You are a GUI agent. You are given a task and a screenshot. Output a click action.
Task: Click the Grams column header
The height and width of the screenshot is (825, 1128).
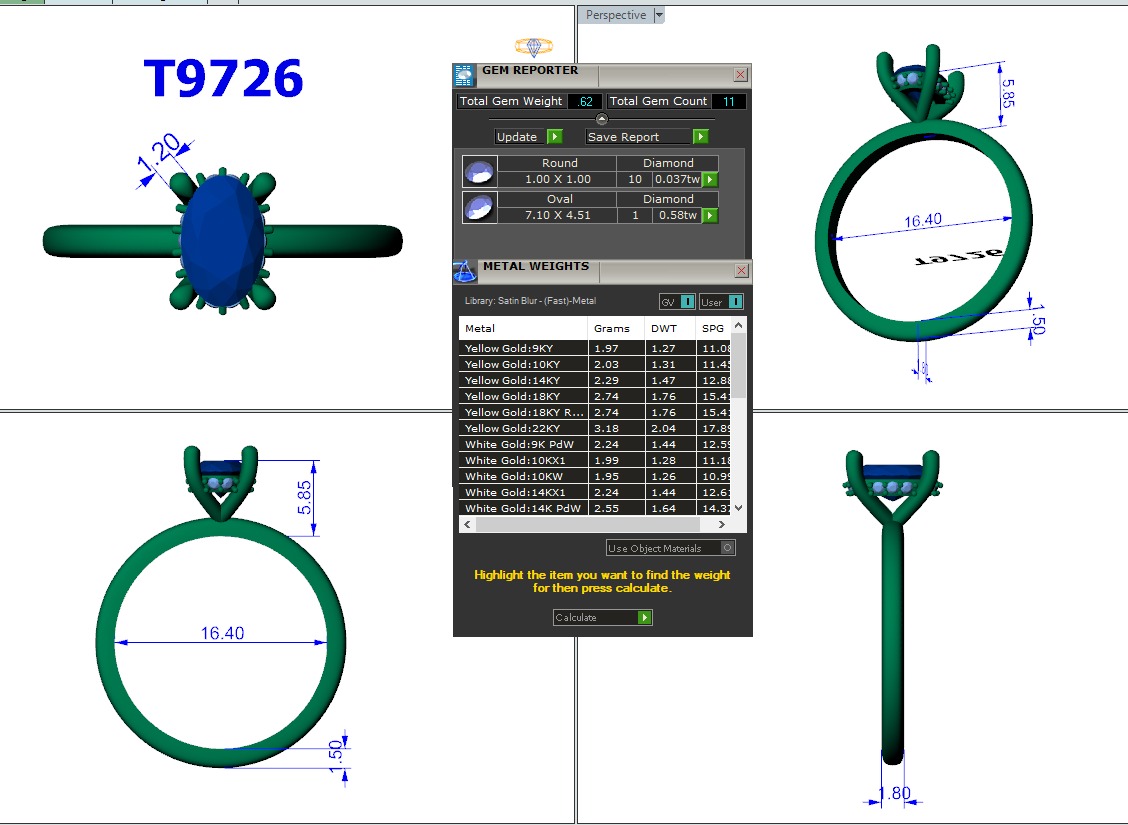click(611, 329)
